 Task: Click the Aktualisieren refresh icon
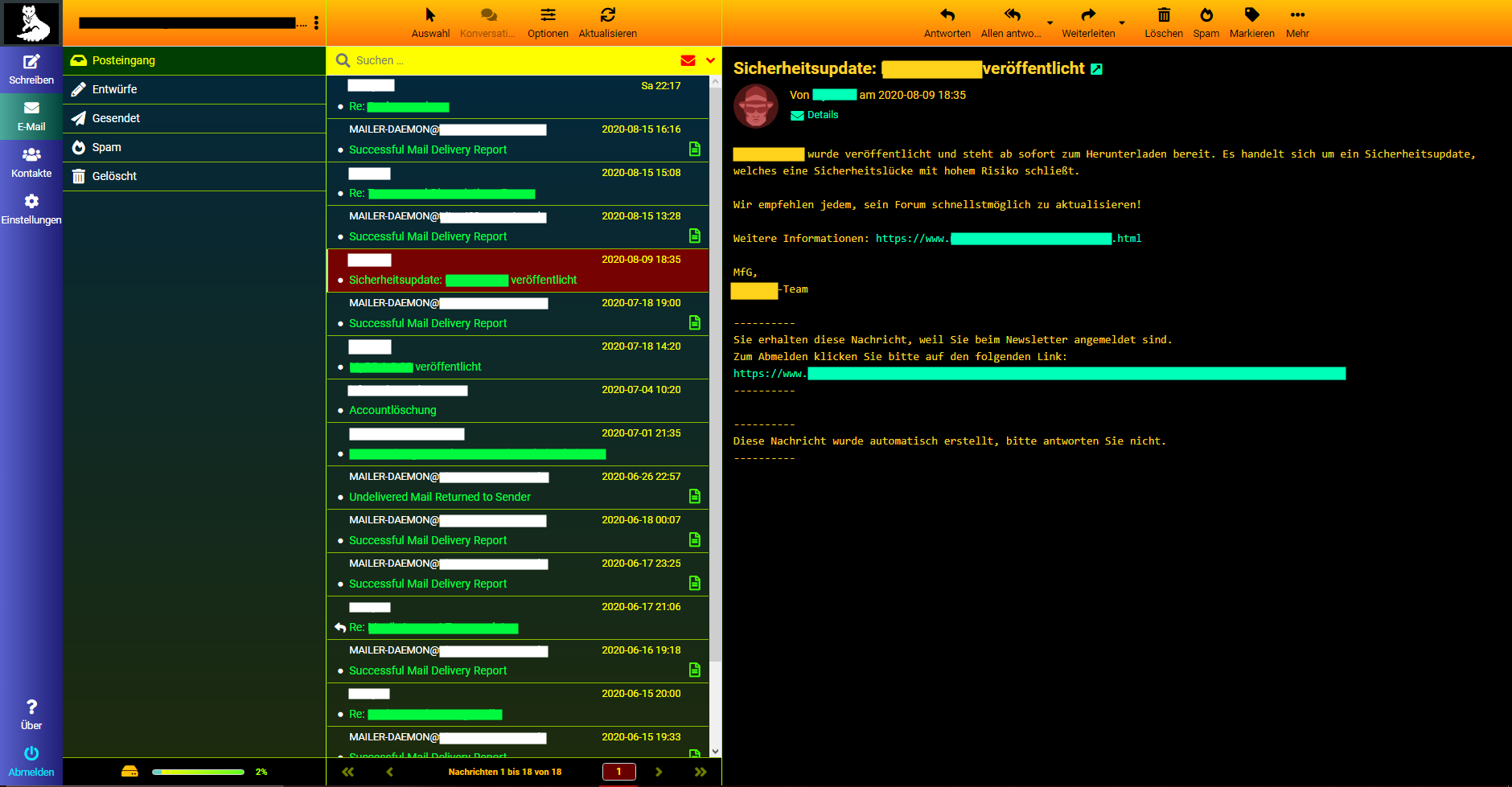[x=607, y=16]
